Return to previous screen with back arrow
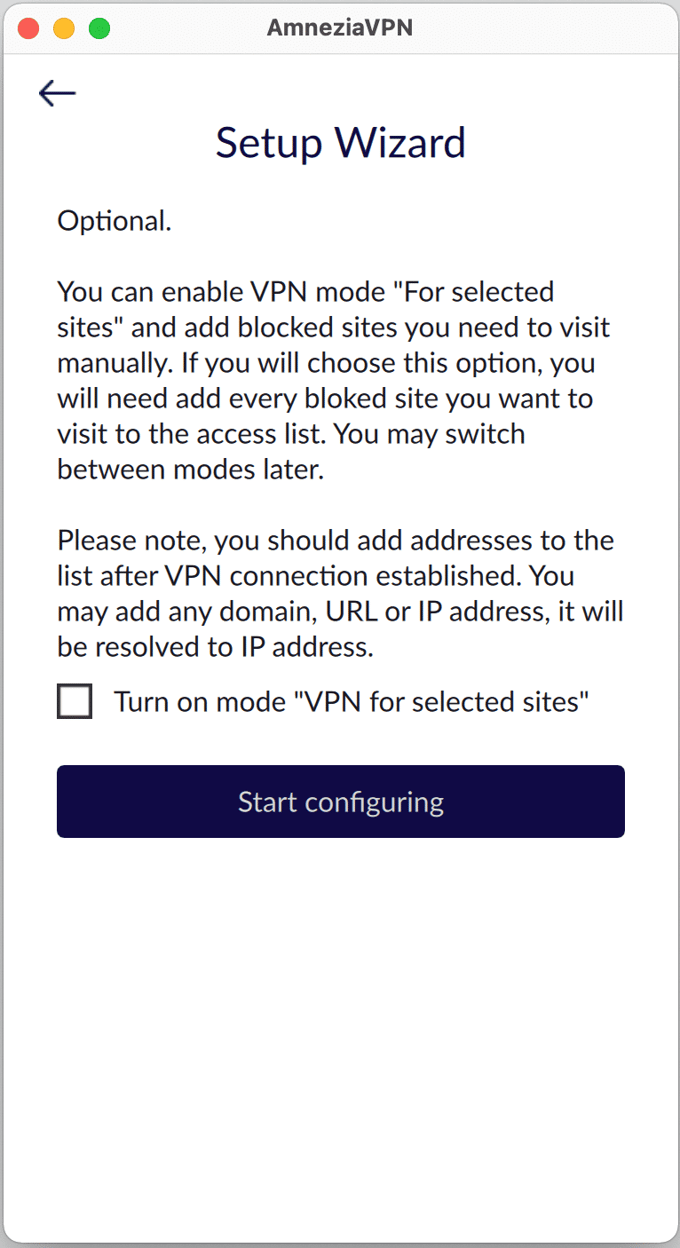The height and width of the screenshot is (1248, 680). pos(57,93)
